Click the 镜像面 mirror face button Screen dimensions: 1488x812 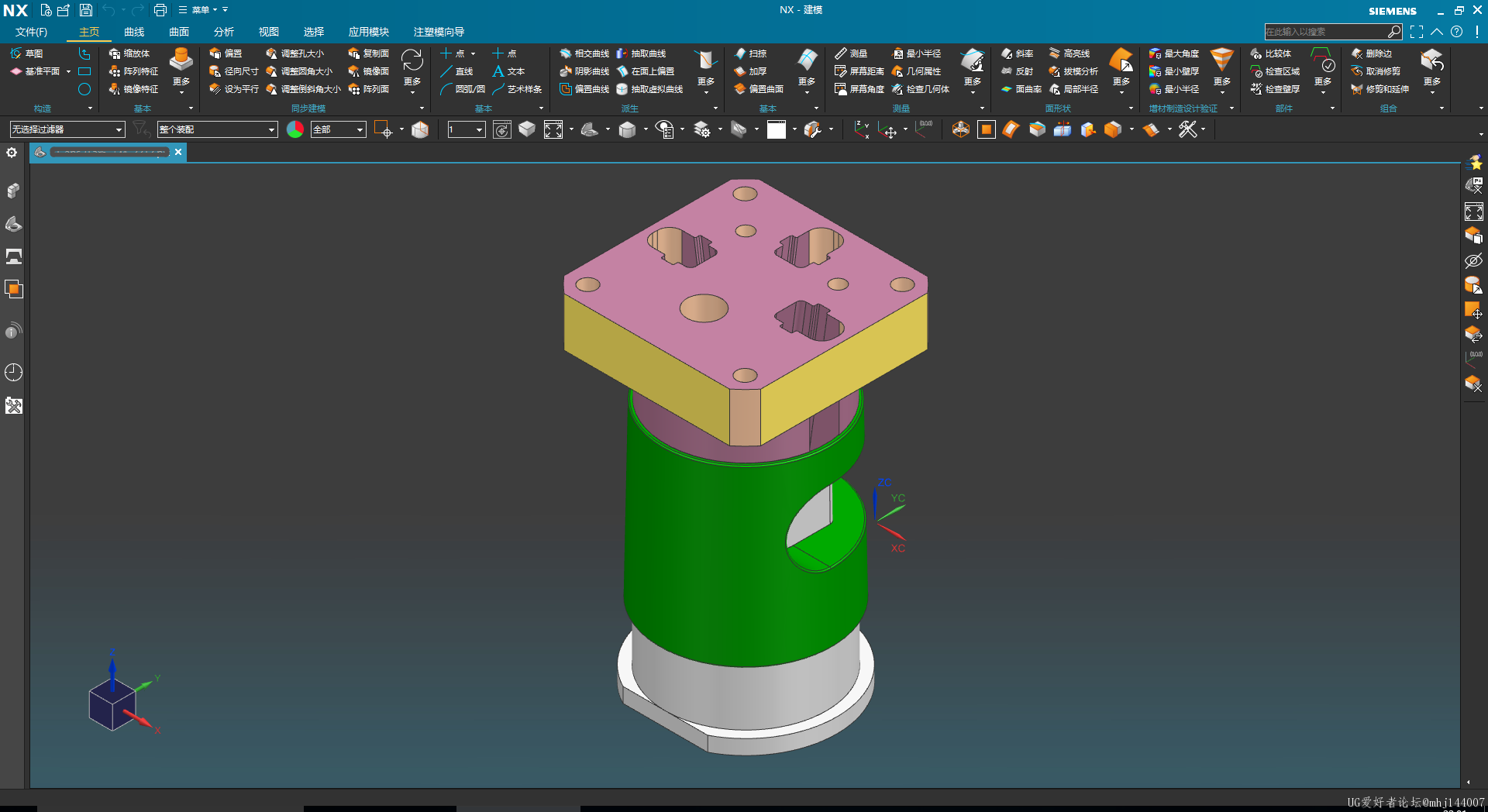click(x=369, y=71)
